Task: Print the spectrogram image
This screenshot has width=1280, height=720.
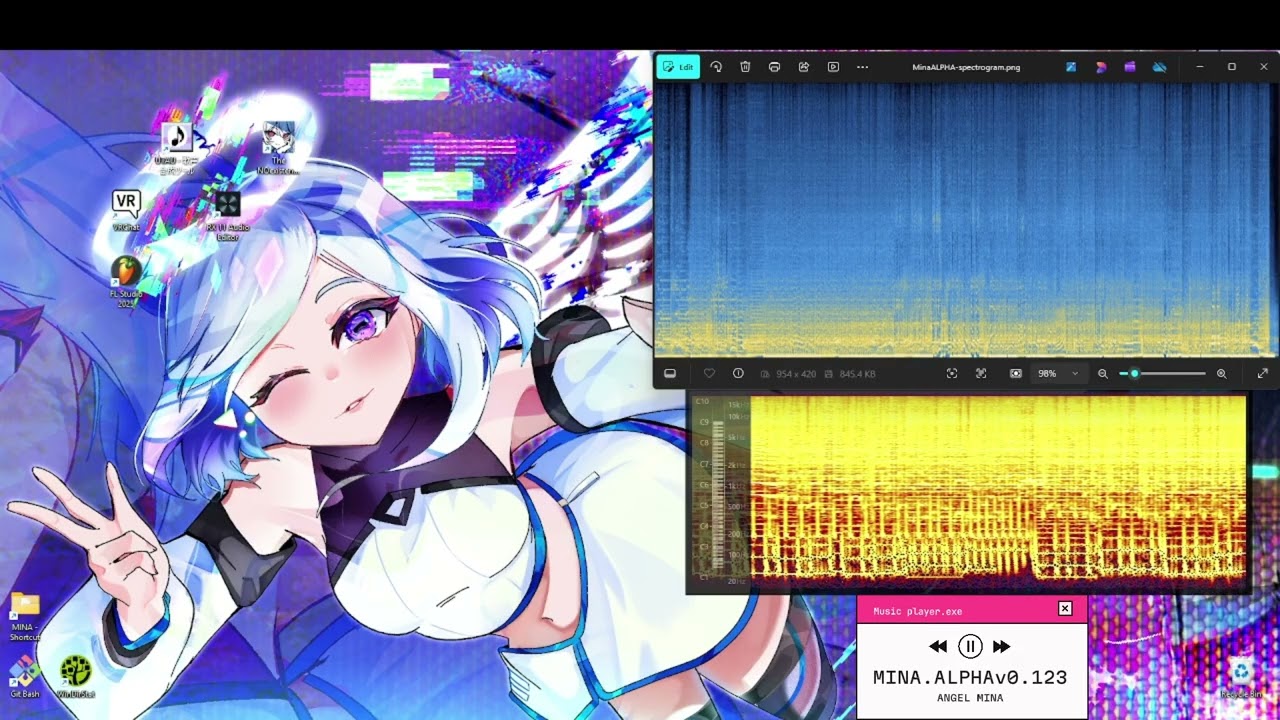Action: 774,67
